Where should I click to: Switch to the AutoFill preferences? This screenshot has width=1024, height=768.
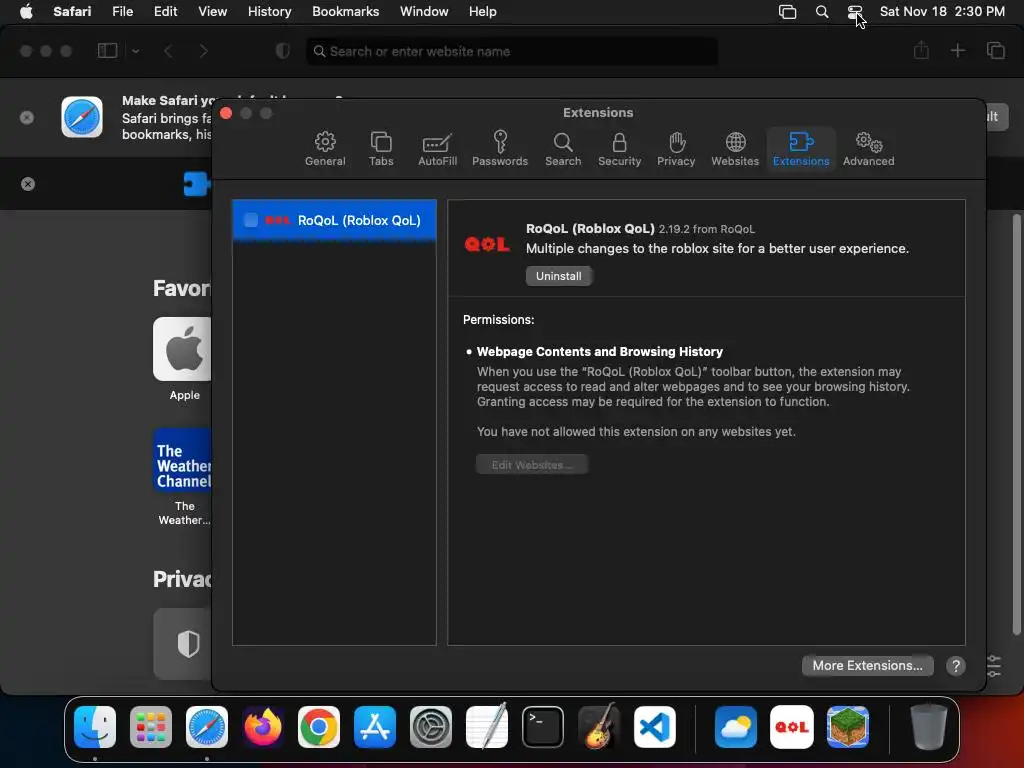[437, 149]
